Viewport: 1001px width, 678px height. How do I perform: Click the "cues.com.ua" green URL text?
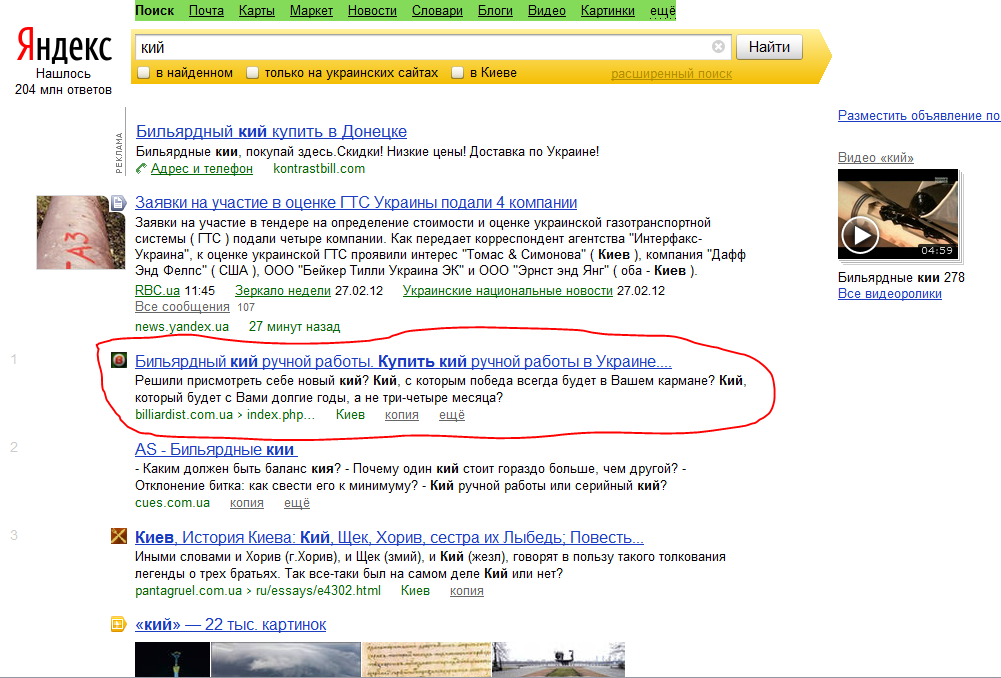pos(172,503)
